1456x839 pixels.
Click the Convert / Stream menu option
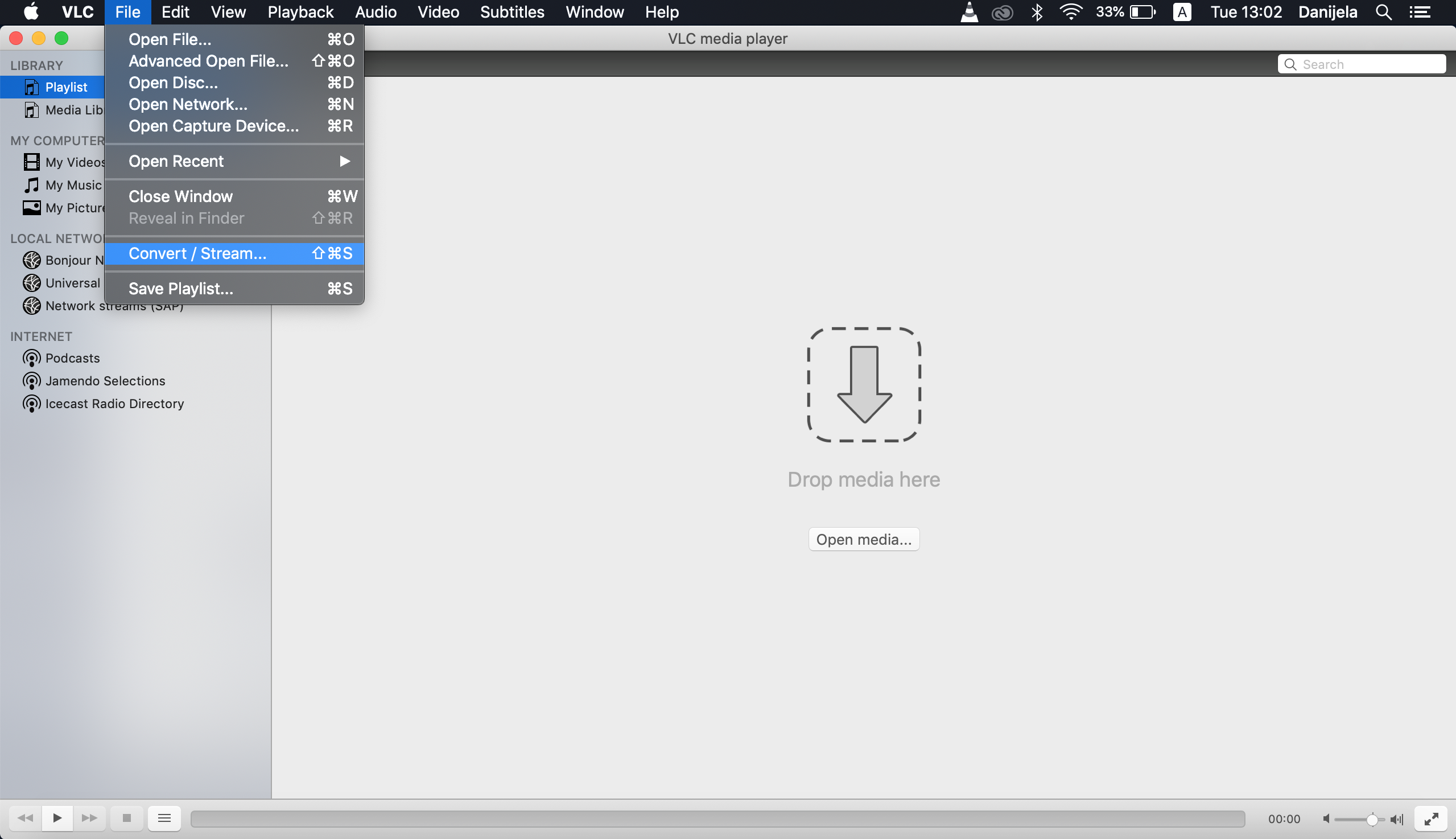point(197,253)
